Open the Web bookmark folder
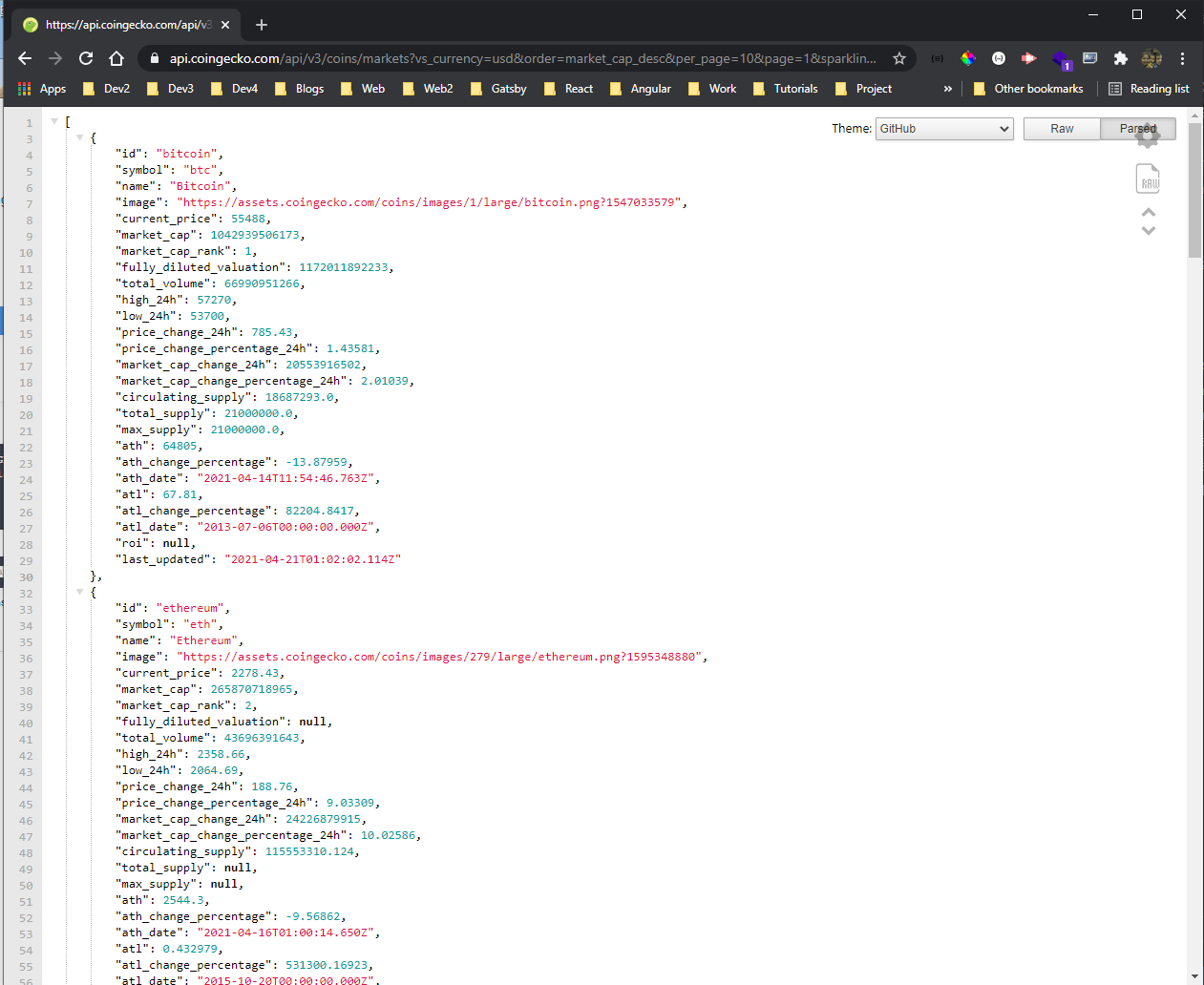 (363, 89)
